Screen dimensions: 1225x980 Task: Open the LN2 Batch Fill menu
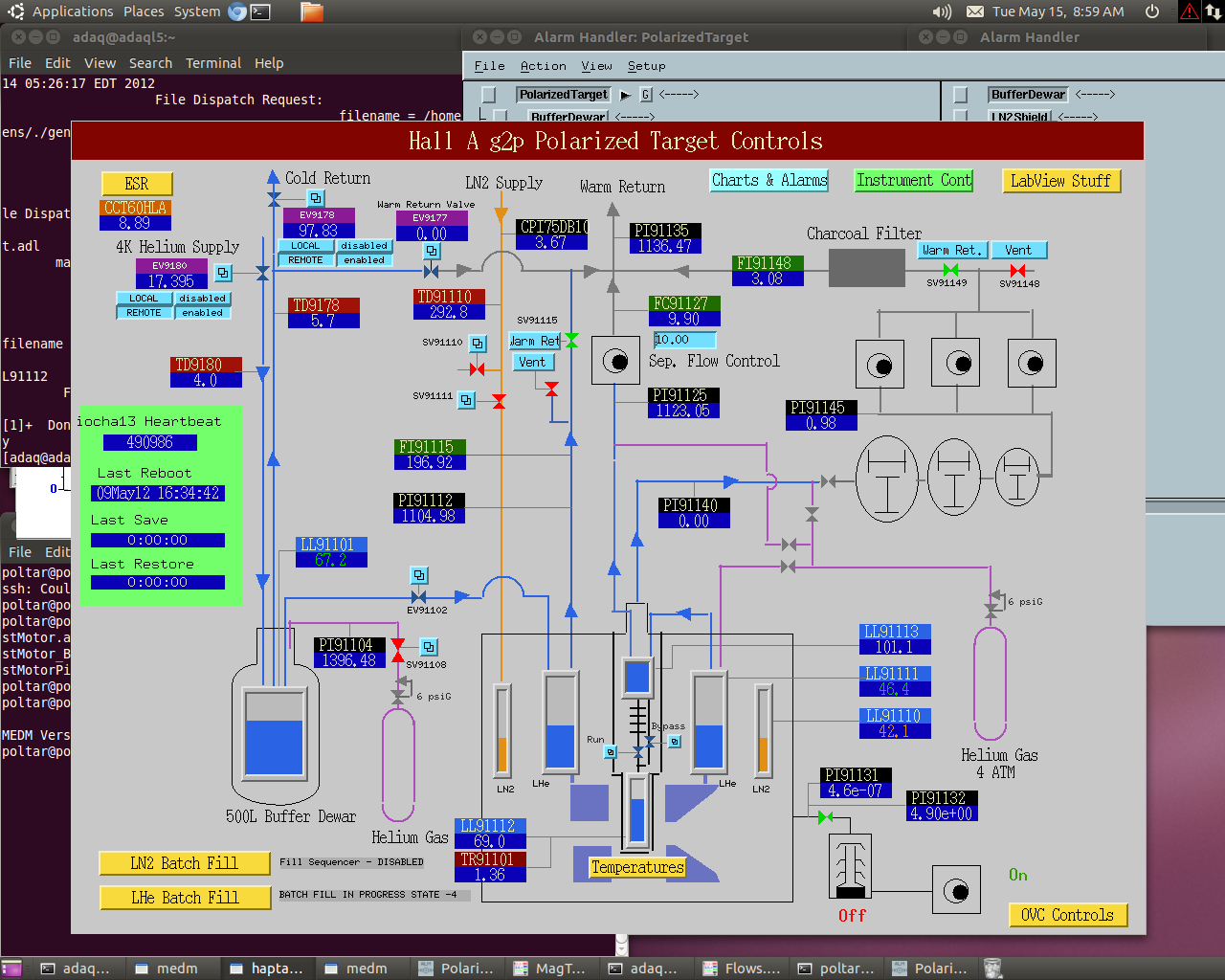(x=184, y=863)
